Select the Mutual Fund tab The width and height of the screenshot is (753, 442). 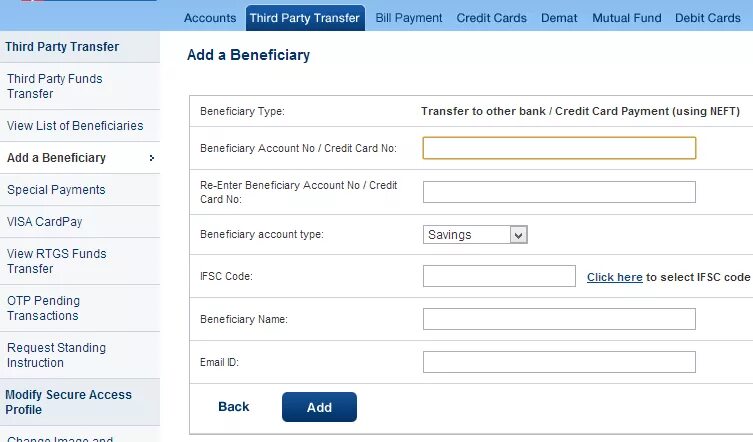[x=626, y=18]
